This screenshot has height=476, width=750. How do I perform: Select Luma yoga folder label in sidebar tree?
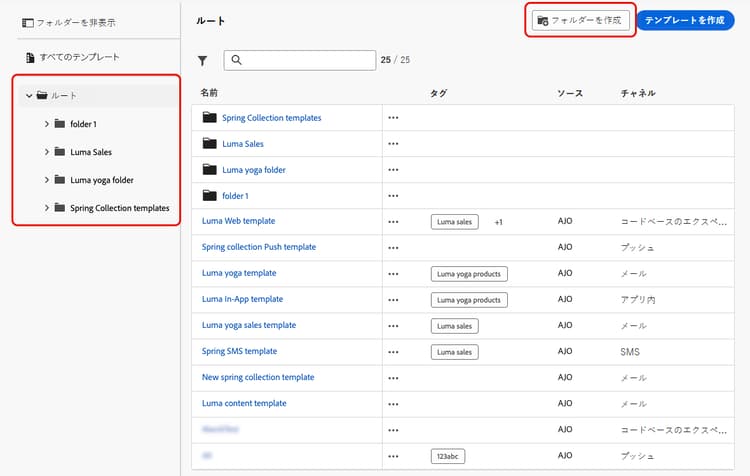[102, 180]
